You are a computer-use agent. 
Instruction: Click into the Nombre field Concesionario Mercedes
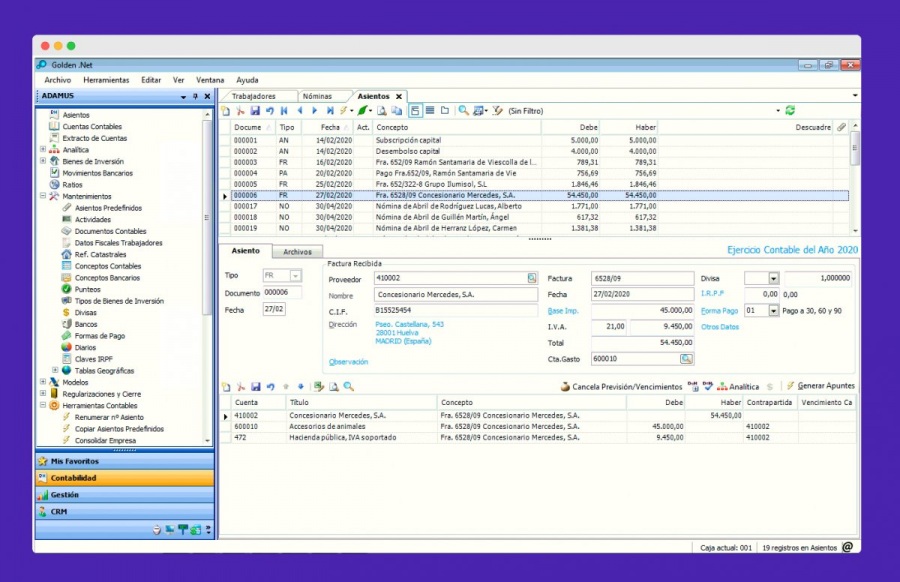(x=456, y=294)
